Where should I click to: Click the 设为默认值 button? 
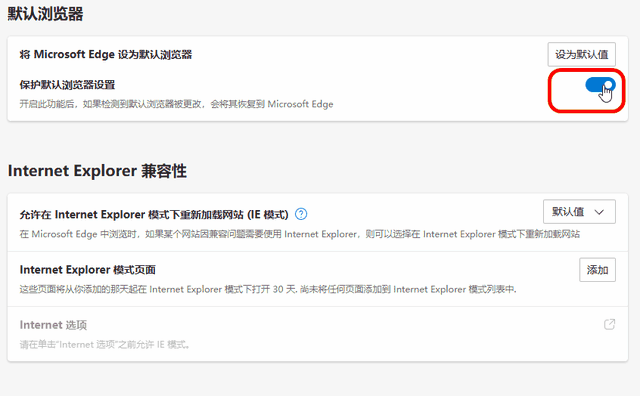pos(581,54)
